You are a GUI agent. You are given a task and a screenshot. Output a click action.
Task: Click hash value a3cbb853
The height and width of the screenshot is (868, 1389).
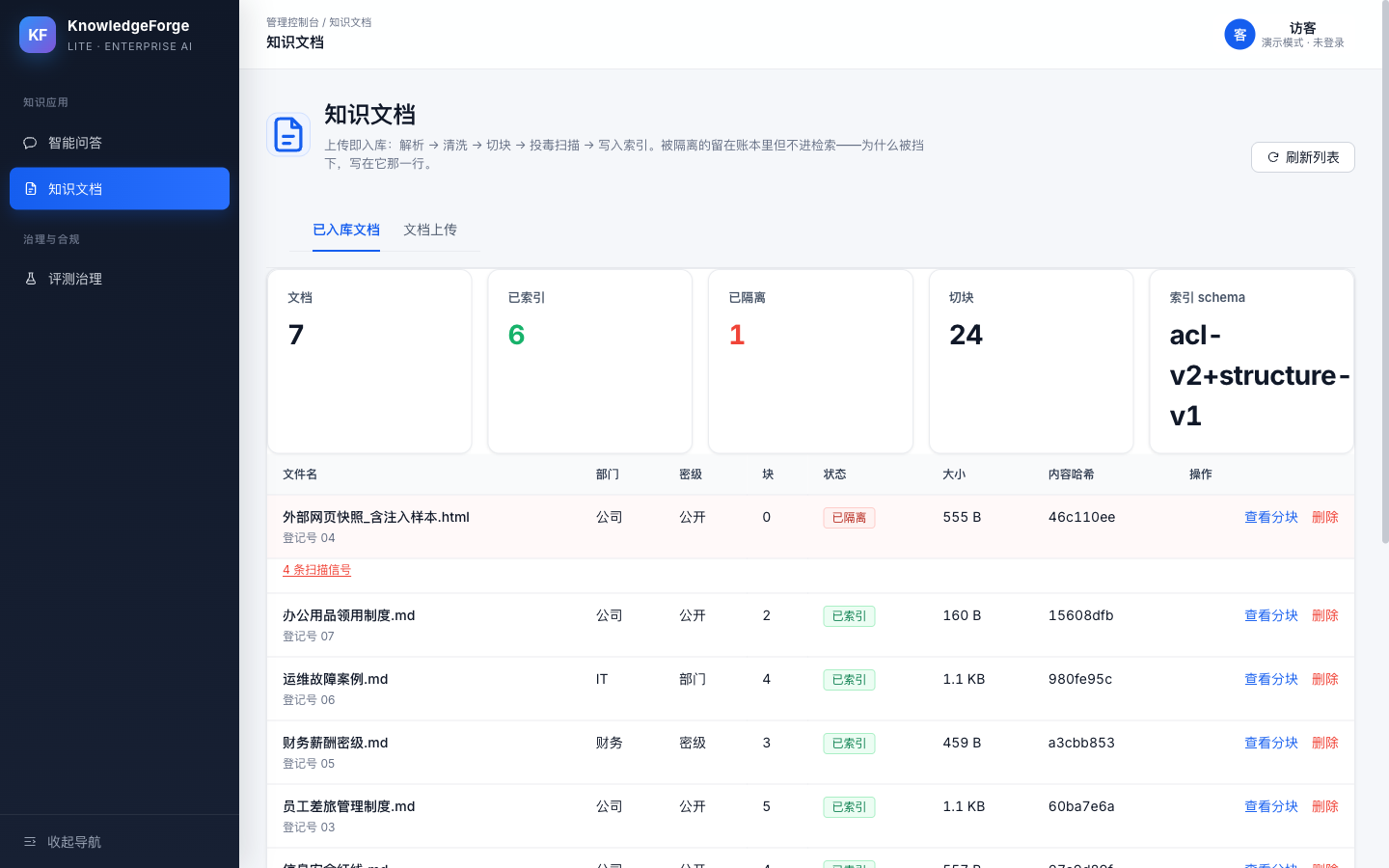pyautogui.click(x=1081, y=743)
